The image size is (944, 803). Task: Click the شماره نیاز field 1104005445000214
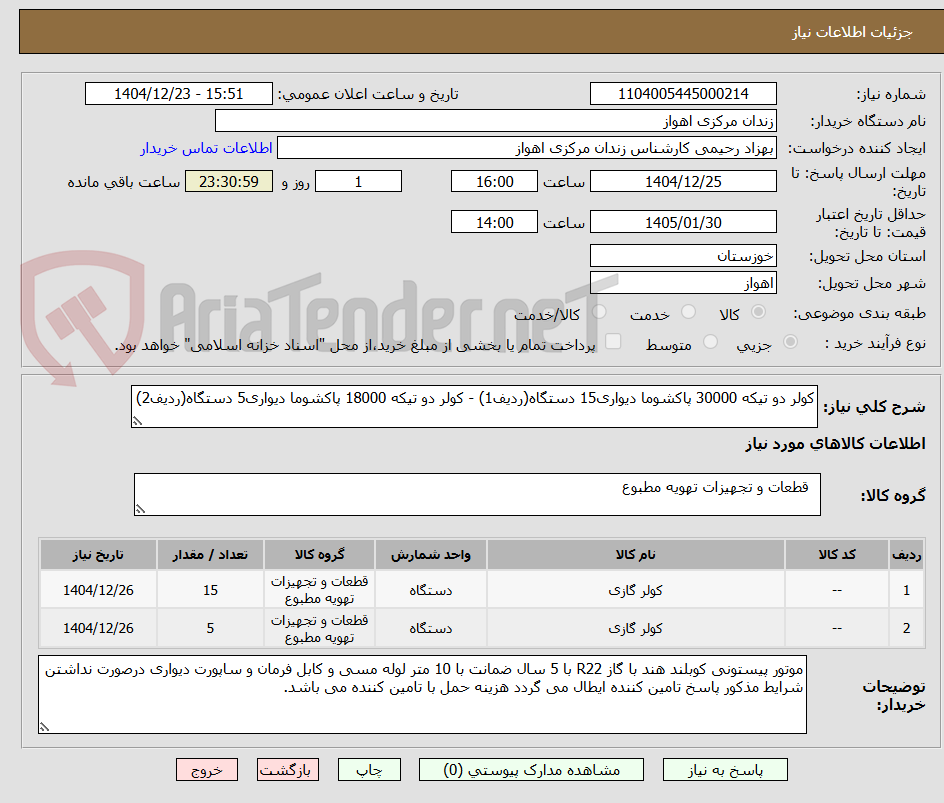point(683,94)
